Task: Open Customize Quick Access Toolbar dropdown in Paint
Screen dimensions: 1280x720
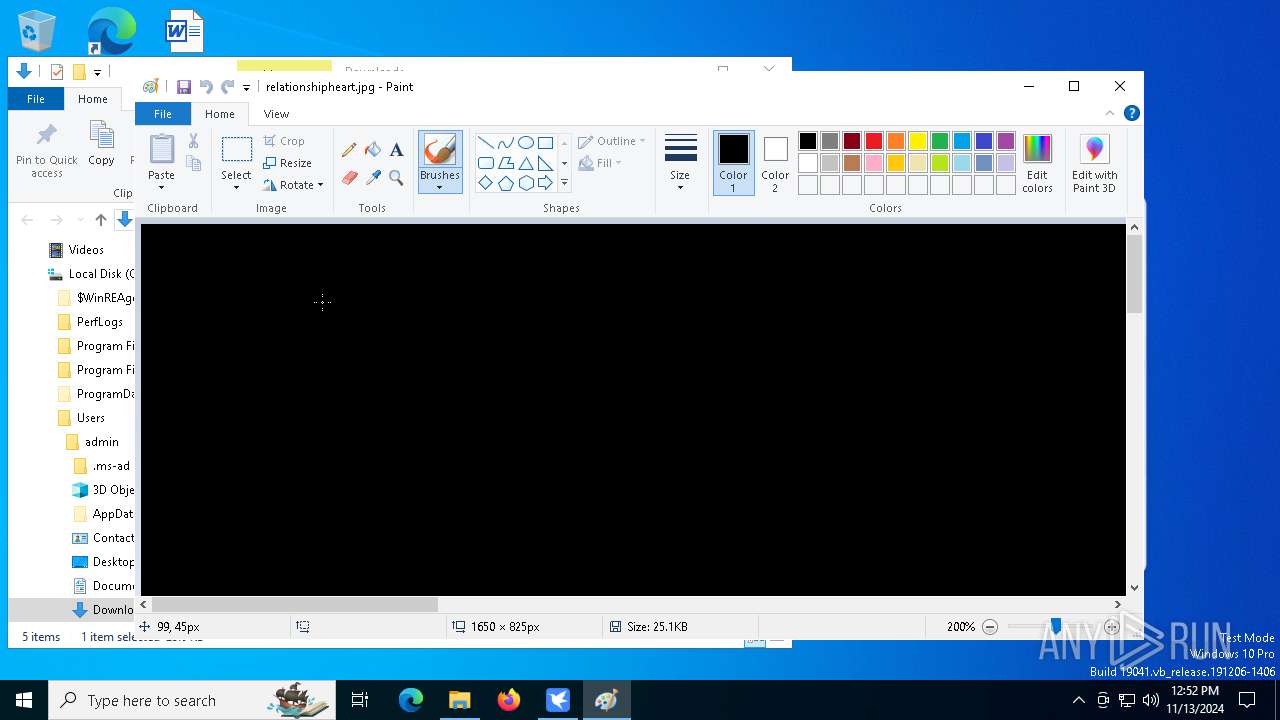Action: click(246, 88)
